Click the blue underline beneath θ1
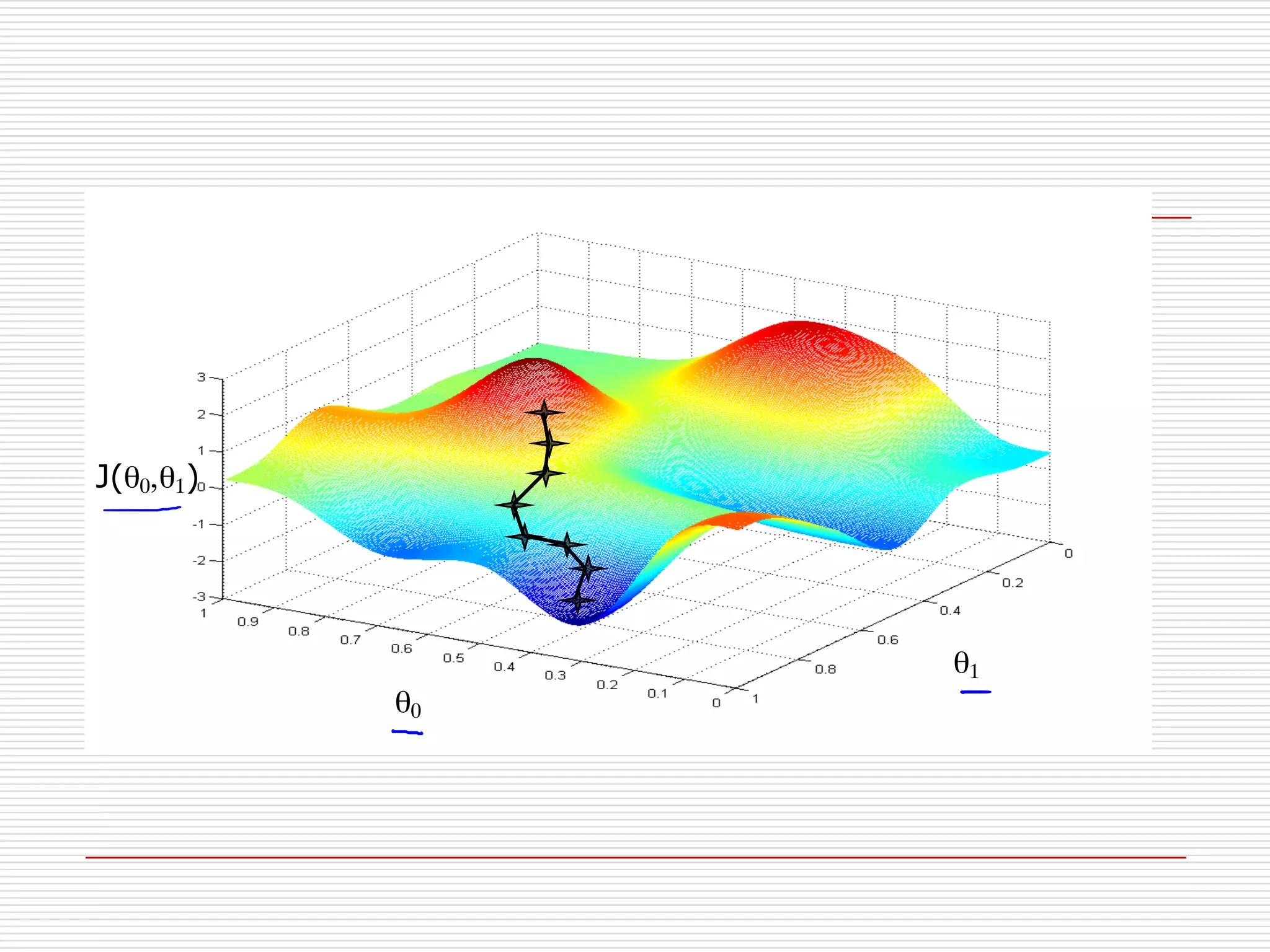This screenshot has width=1270, height=952. click(975, 692)
